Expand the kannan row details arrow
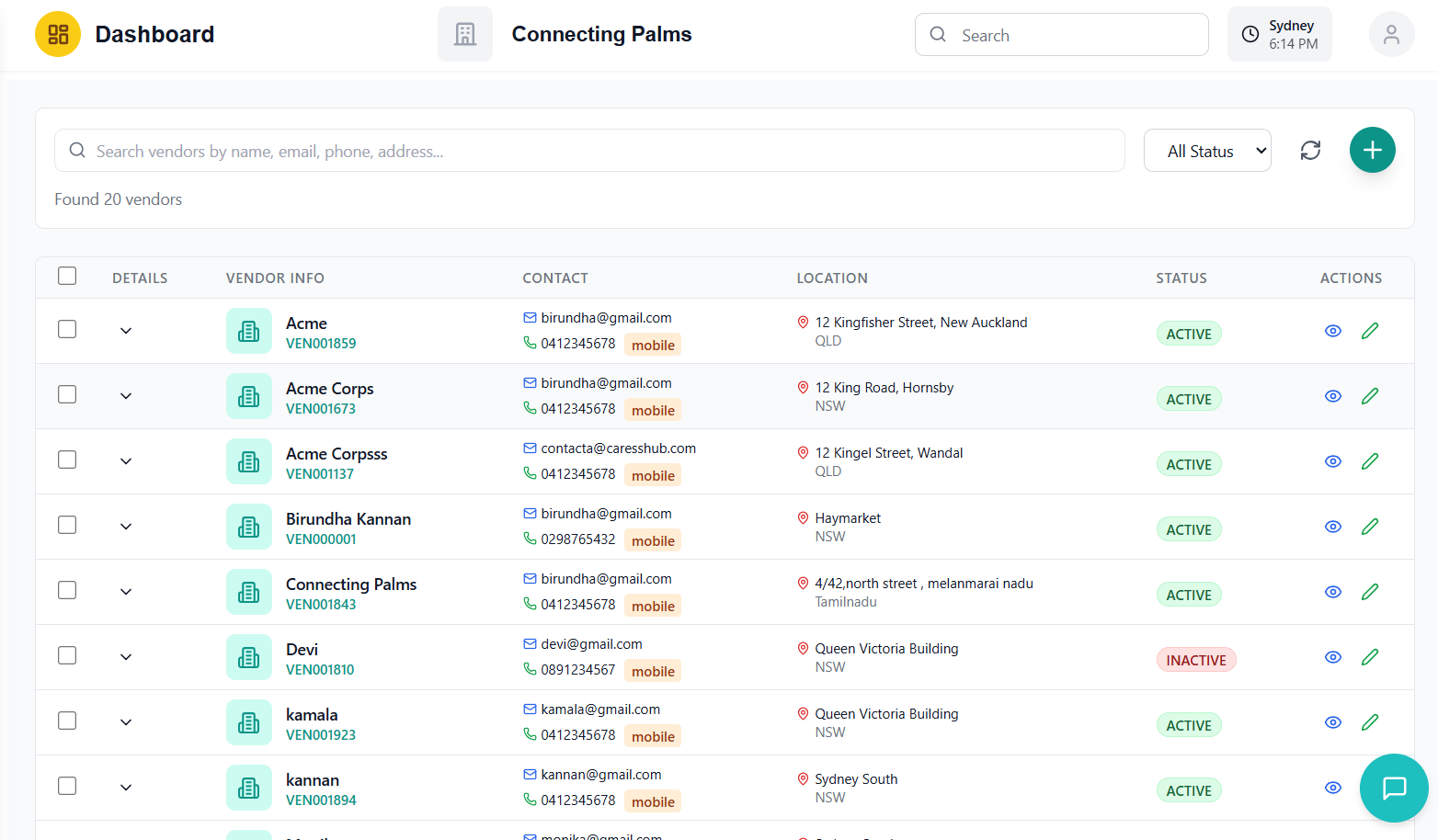The image size is (1438, 840). point(126,788)
